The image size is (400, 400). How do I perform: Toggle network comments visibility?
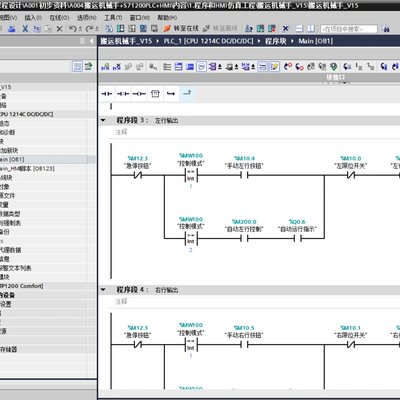[x=263, y=67]
